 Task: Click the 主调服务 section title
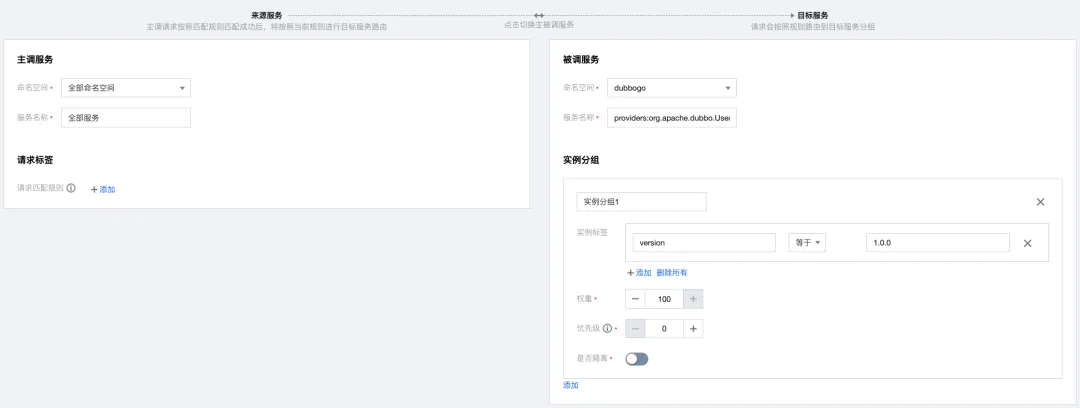(x=35, y=60)
